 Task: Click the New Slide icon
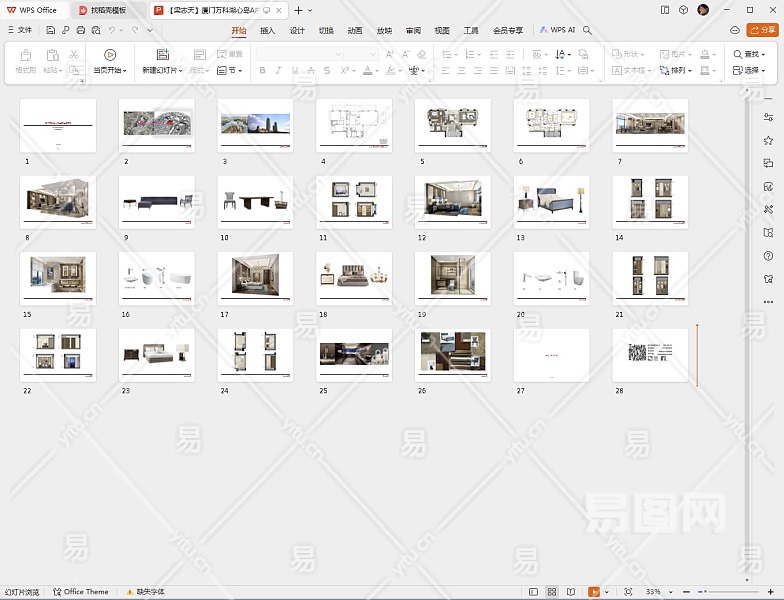[162, 54]
